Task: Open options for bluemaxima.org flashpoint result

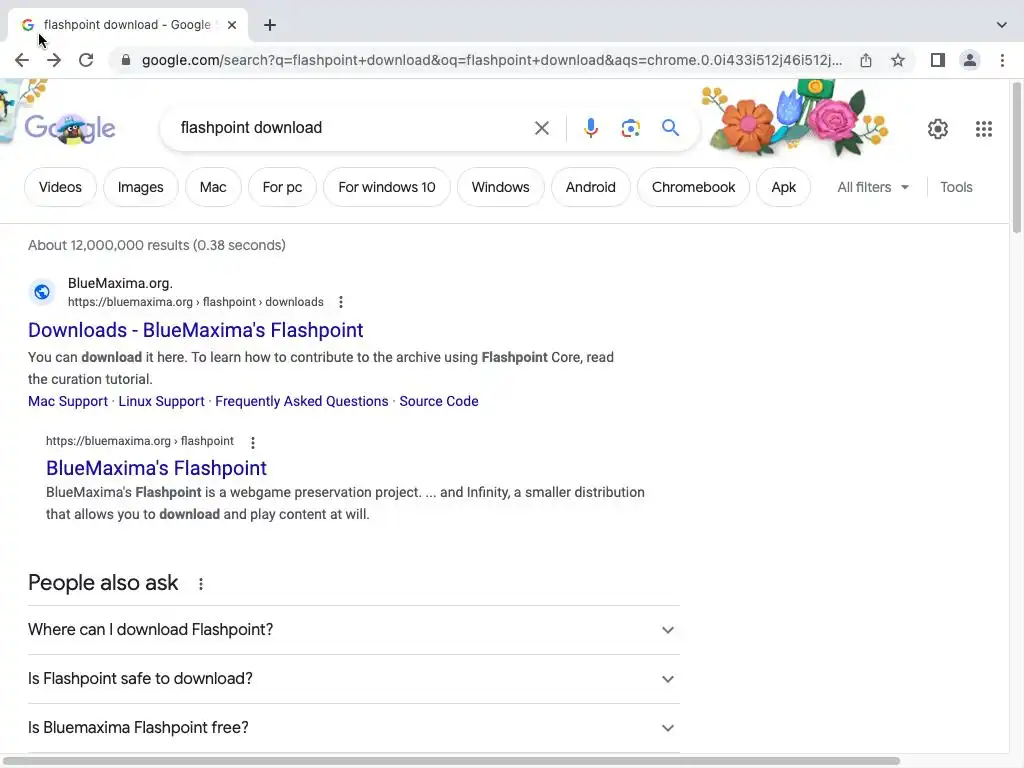Action: pyautogui.click(x=253, y=442)
